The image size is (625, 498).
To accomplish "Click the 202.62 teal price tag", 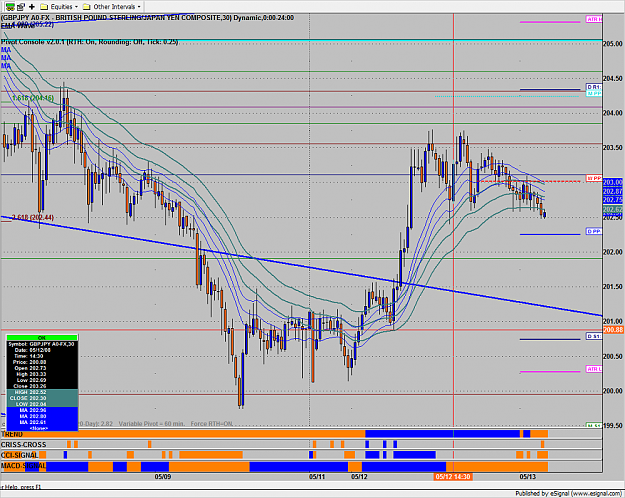I will 613,209.
